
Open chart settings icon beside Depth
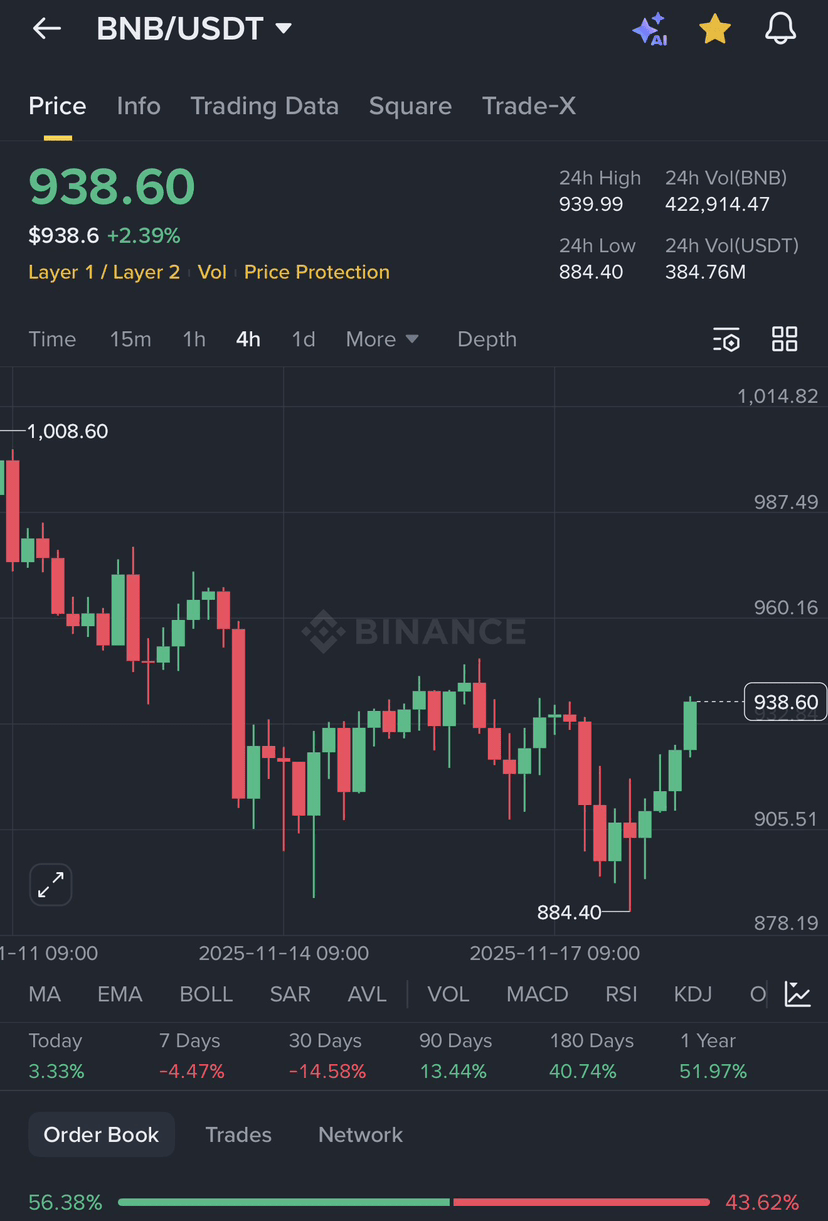[727, 339]
